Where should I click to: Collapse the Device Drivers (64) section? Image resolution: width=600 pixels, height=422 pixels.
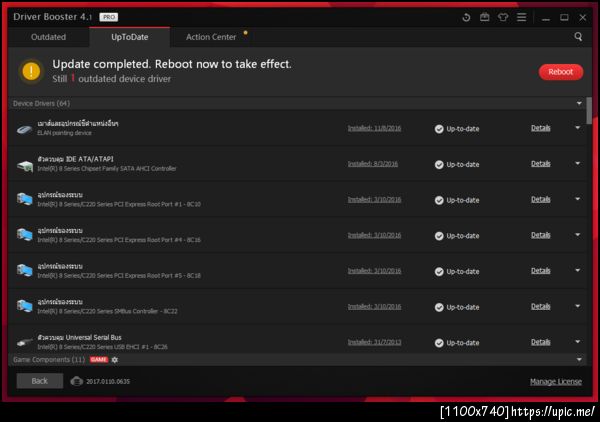pyautogui.click(x=579, y=103)
